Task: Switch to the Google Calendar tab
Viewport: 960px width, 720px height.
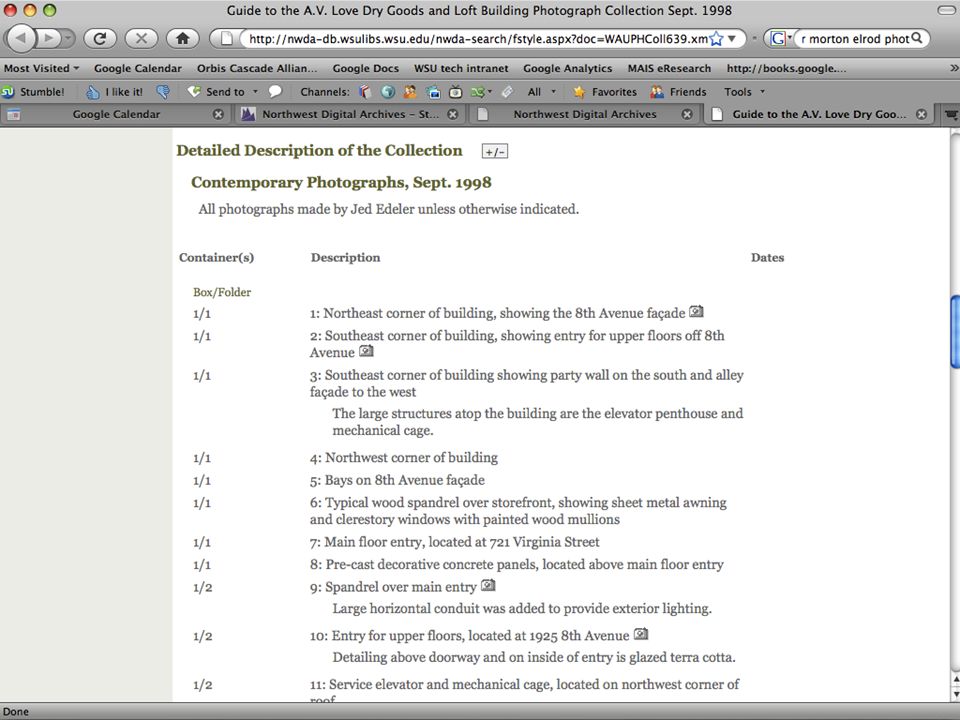Action: (116, 114)
